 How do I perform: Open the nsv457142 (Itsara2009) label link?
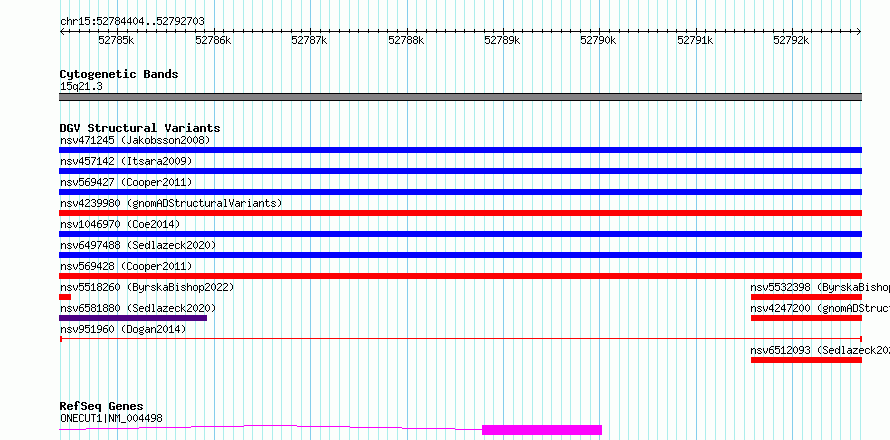click(x=126, y=161)
